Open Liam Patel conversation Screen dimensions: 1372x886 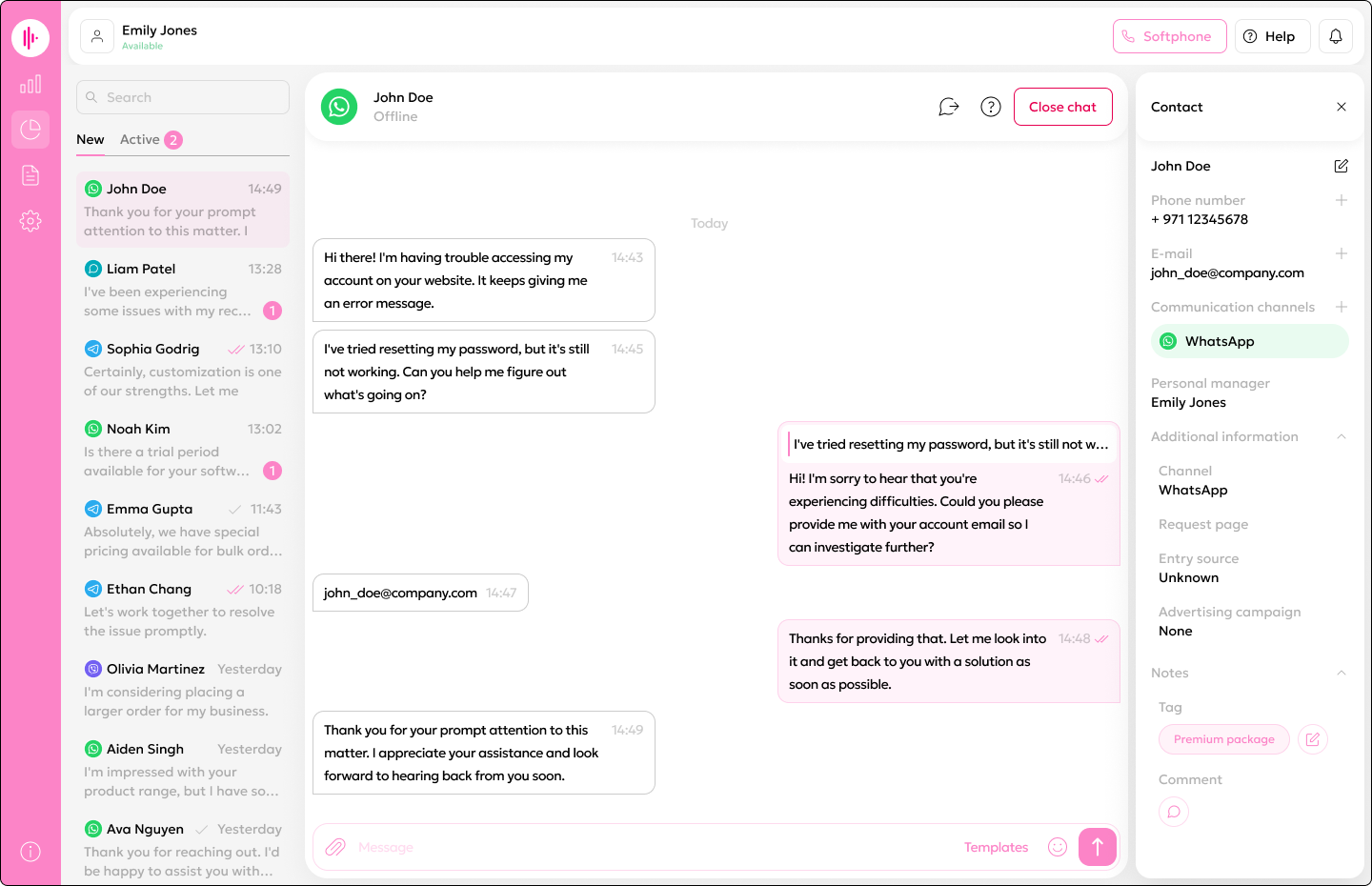click(x=183, y=290)
